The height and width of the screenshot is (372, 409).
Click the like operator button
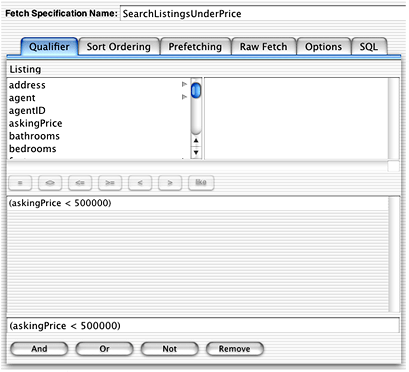(201, 183)
